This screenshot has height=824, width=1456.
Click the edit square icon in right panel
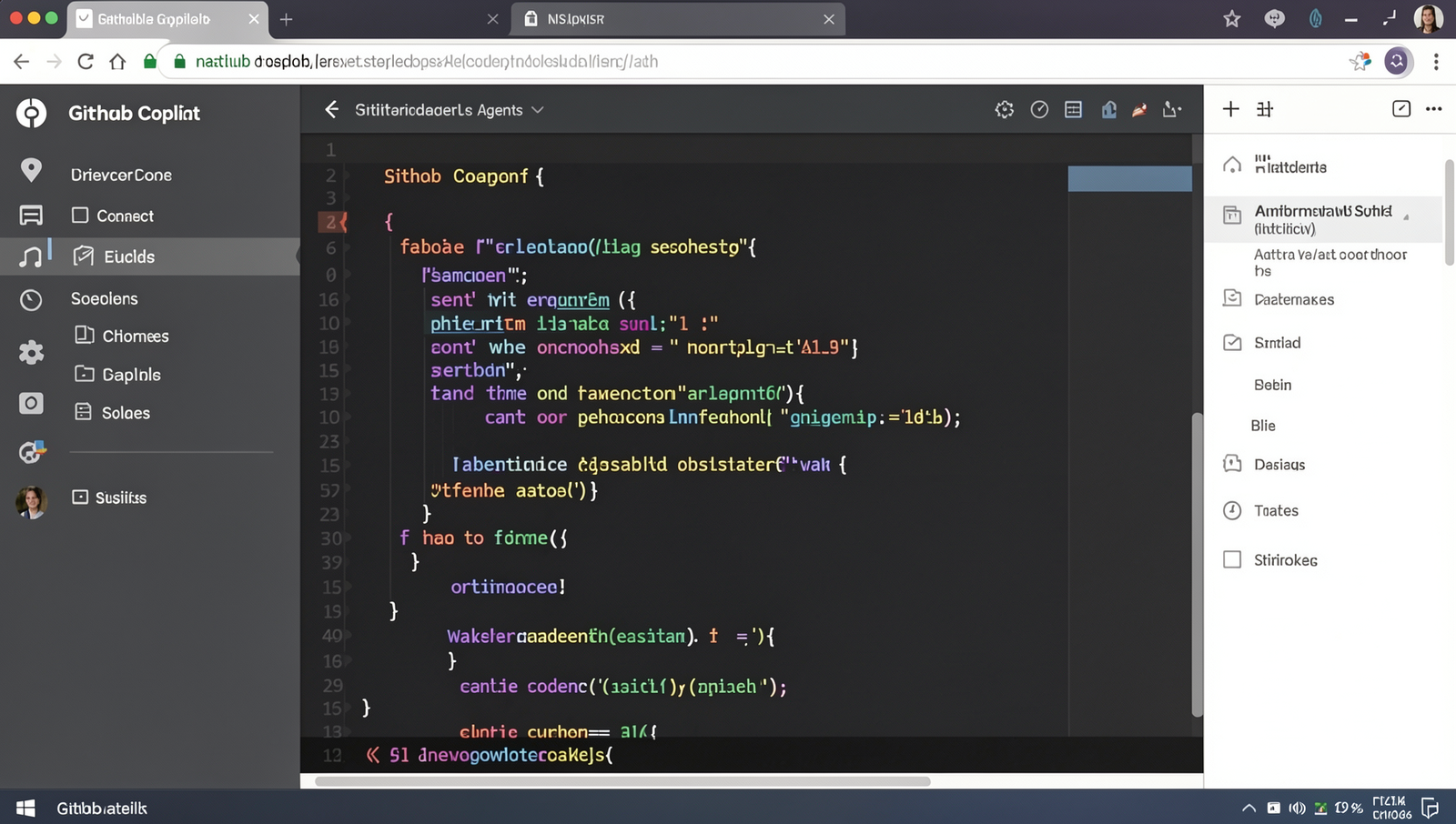point(1401,109)
